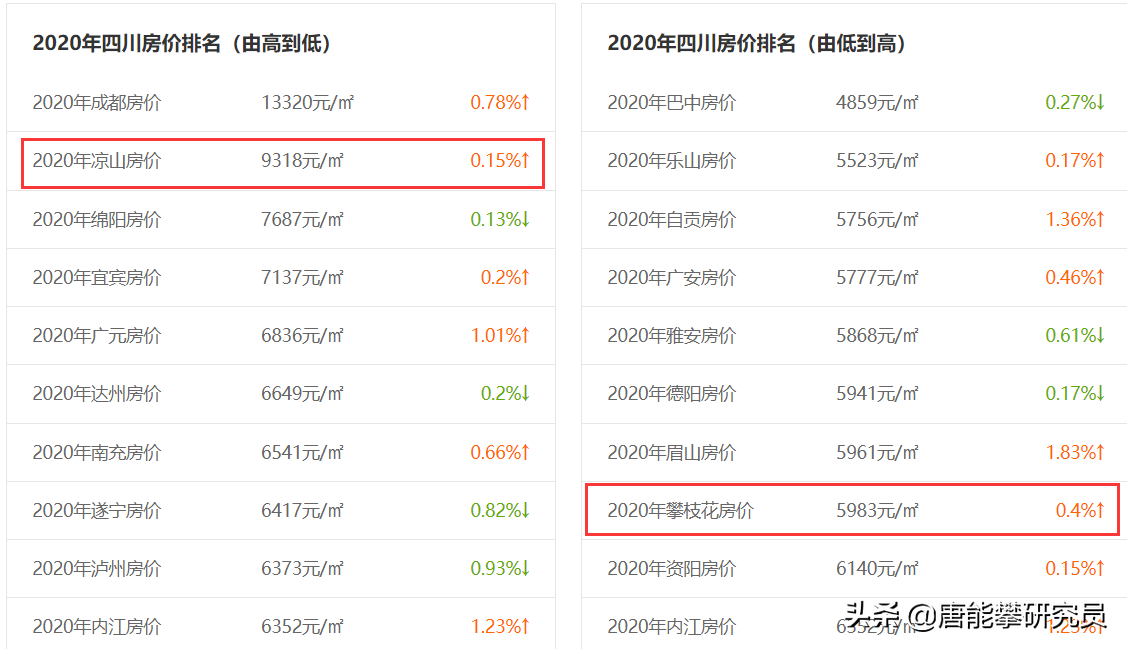Click the down arrow next to 遂宁 0.82%
This screenshot has width=1127, height=649.
pyautogui.click(x=527, y=511)
